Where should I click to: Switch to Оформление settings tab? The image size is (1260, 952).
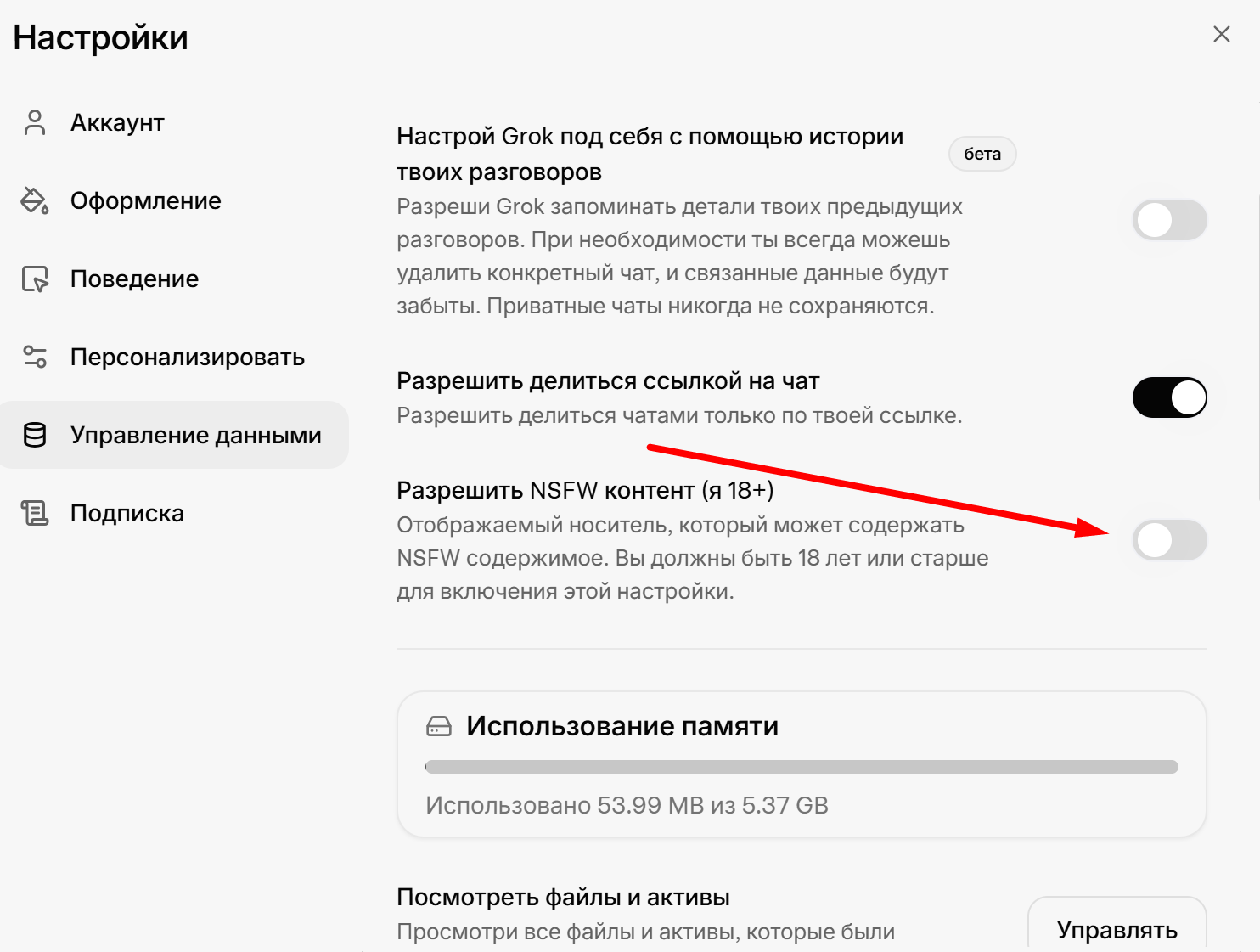[x=145, y=200]
